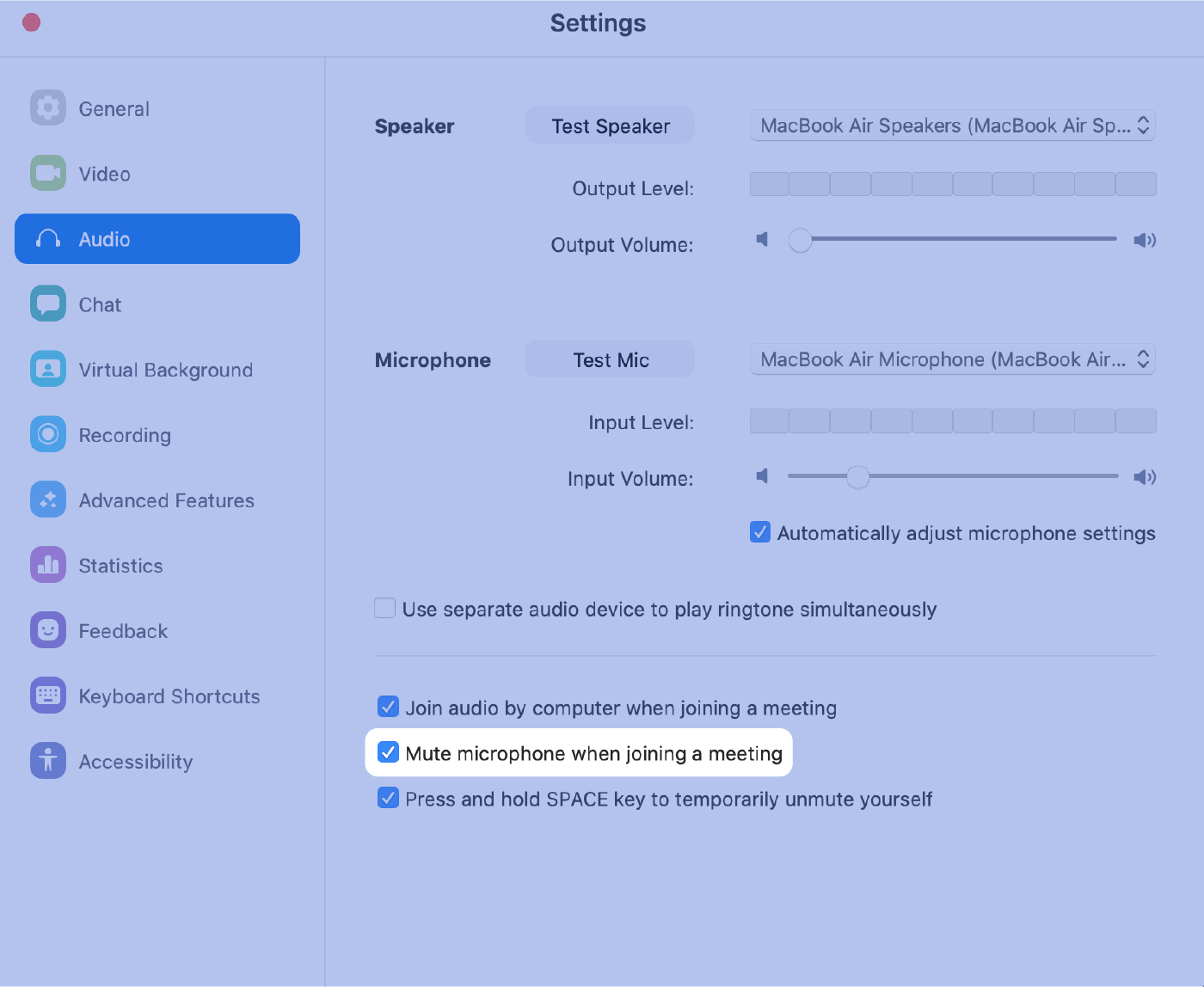1204x987 pixels.
Task: Open the Chat bubble icon
Action: (x=48, y=303)
